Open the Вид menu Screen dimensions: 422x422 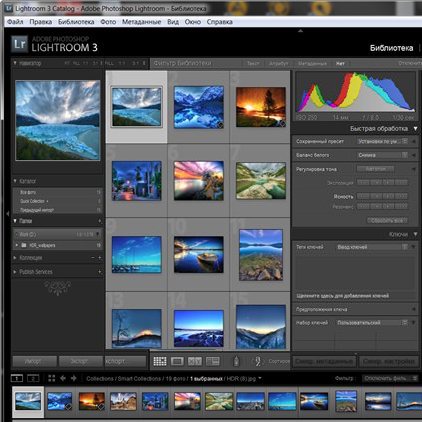[x=173, y=22]
